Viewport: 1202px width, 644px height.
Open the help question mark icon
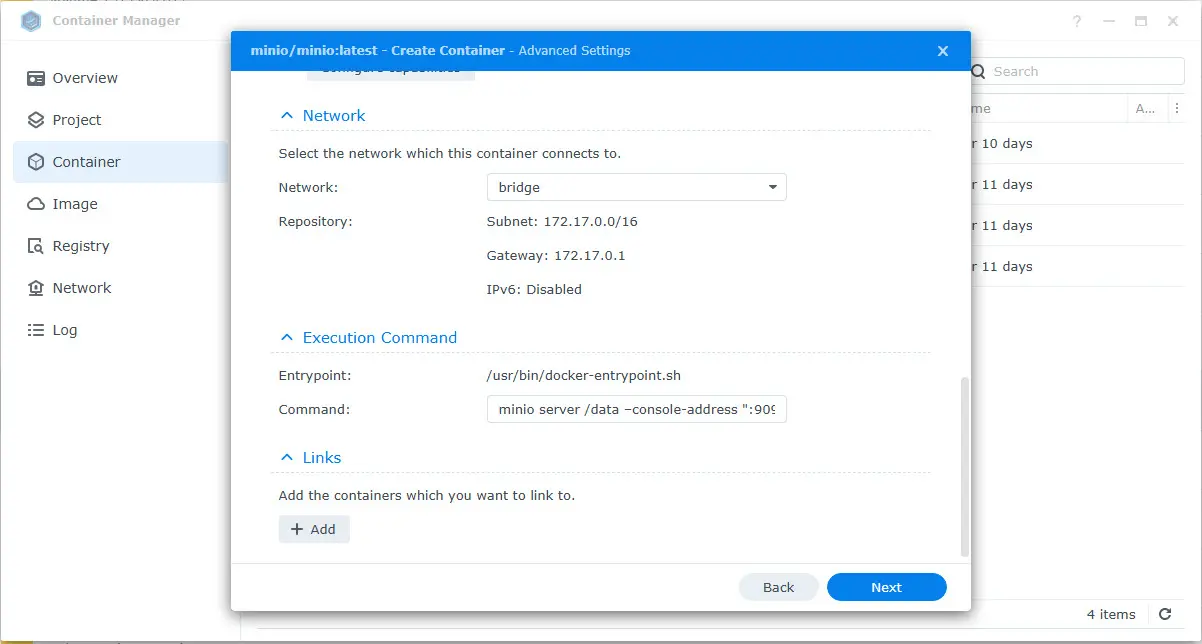tap(1076, 21)
